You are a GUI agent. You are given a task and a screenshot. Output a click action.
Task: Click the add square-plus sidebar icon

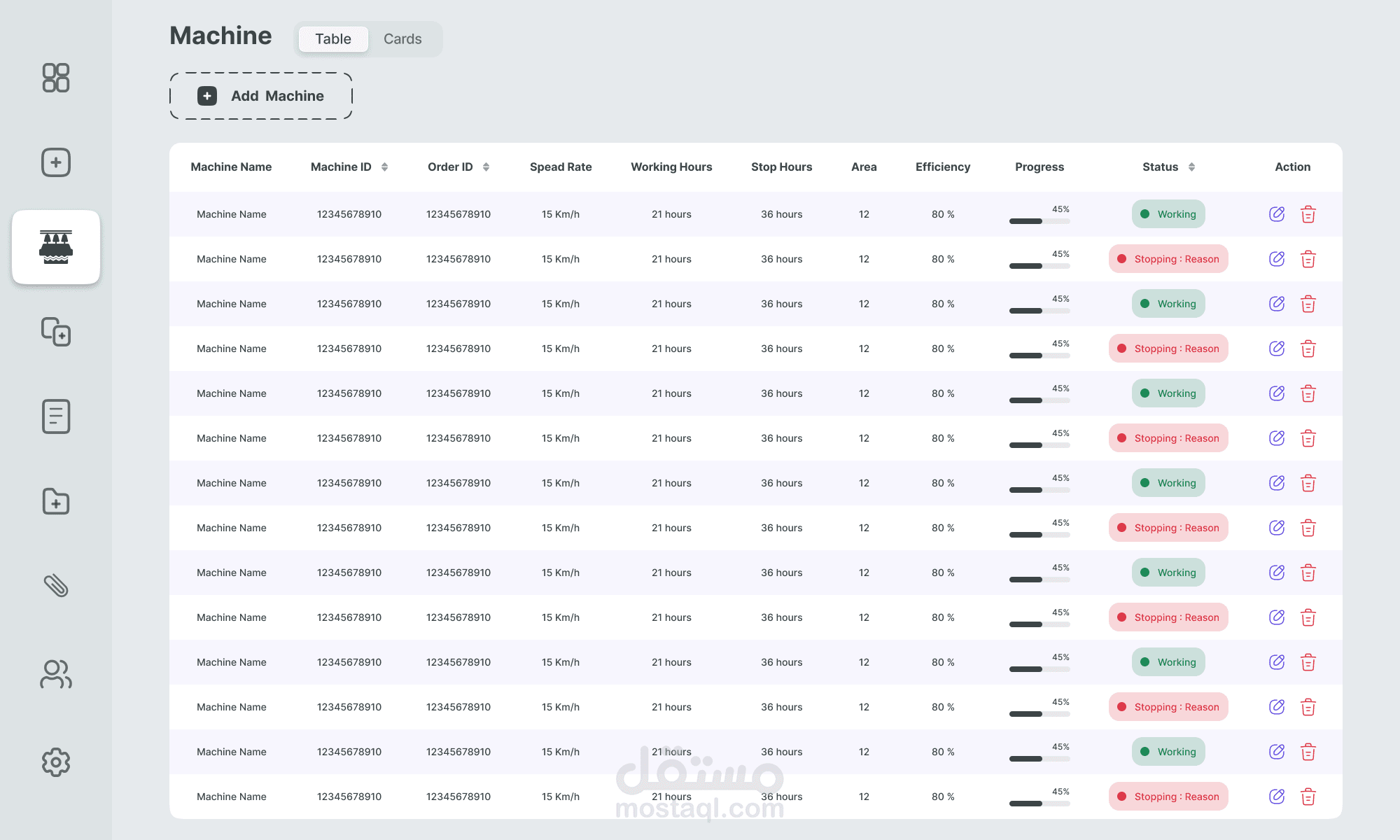coord(56,162)
